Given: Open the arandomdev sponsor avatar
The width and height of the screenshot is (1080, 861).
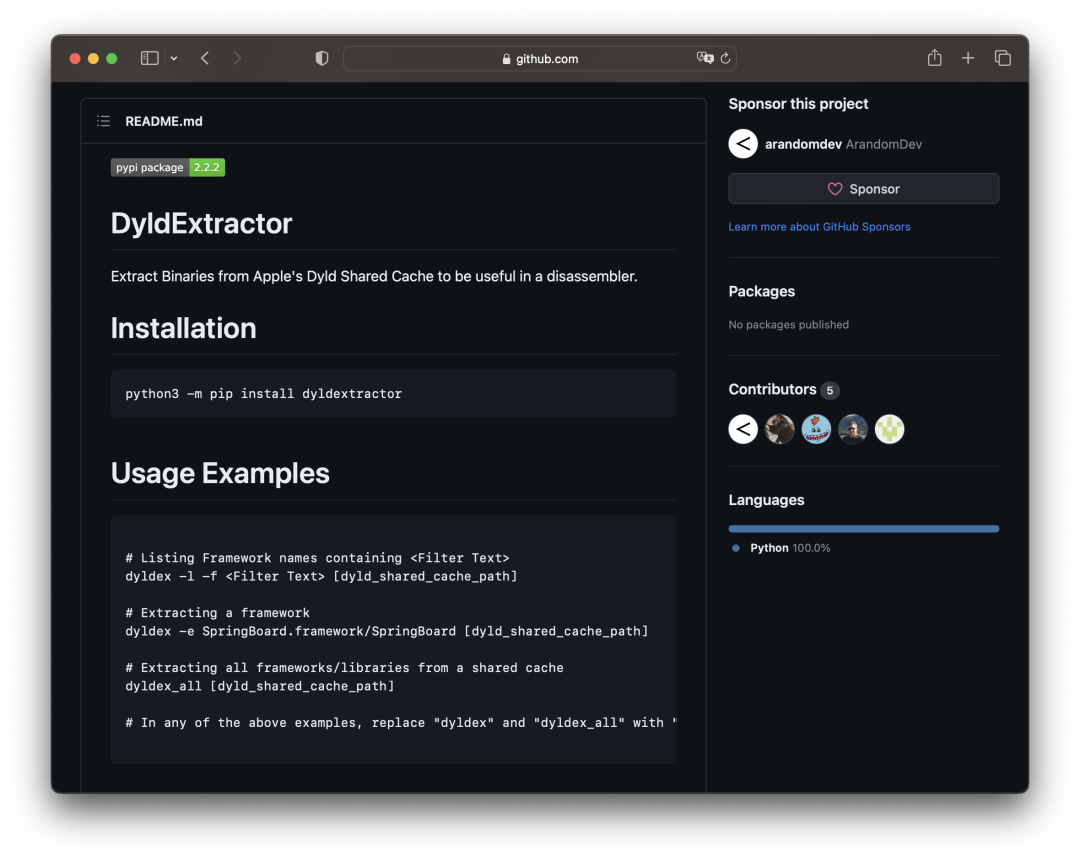Looking at the screenshot, I should (743, 144).
